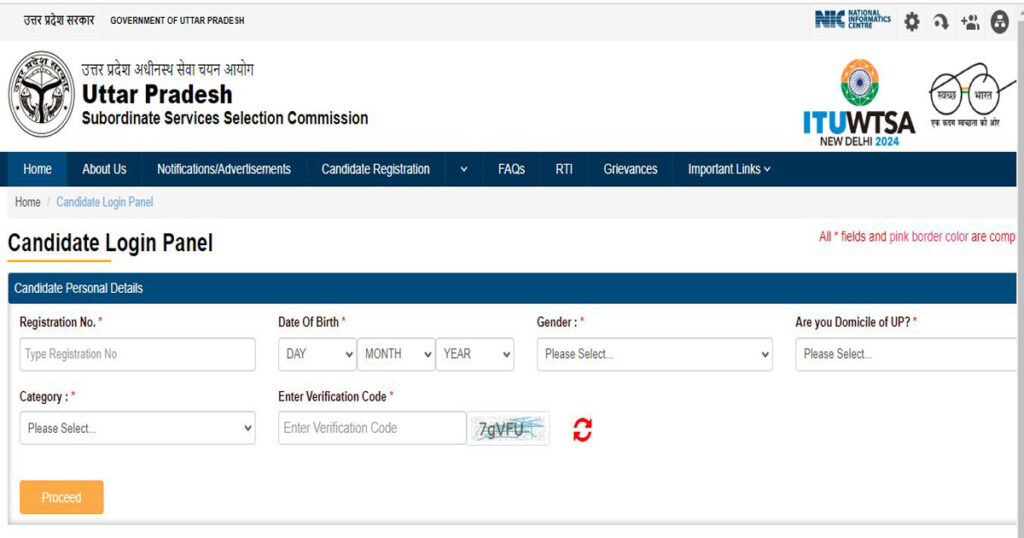This screenshot has width=1024, height=538.
Task: Expand the Category selection dropdown
Action: (137, 428)
